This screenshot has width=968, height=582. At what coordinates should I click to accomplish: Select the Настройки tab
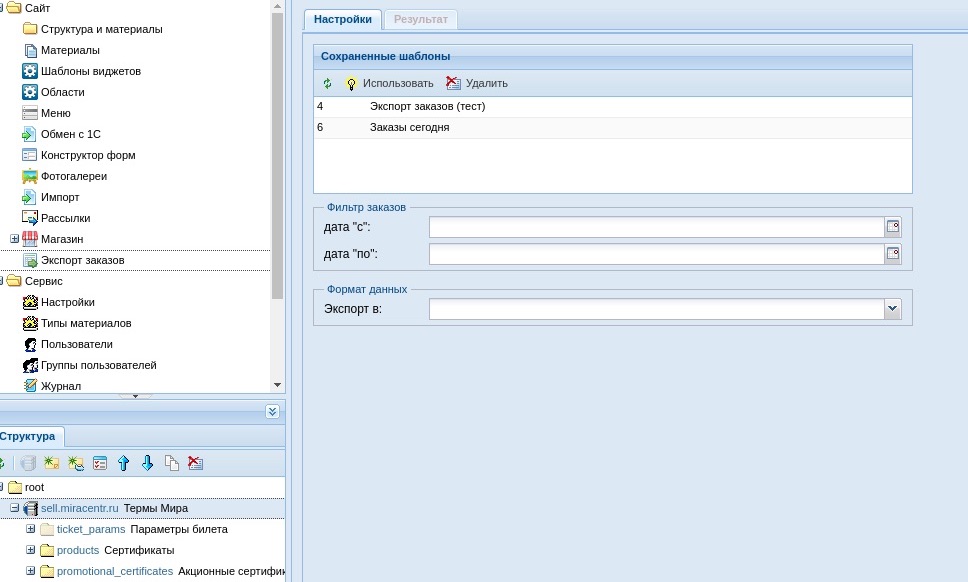click(x=342, y=19)
